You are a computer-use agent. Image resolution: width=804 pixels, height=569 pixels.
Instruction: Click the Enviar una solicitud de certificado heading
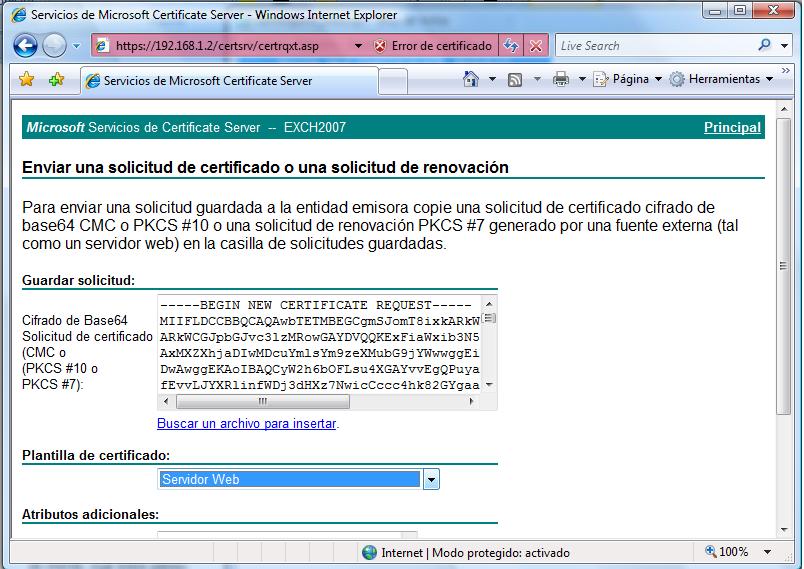click(x=265, y=168)
